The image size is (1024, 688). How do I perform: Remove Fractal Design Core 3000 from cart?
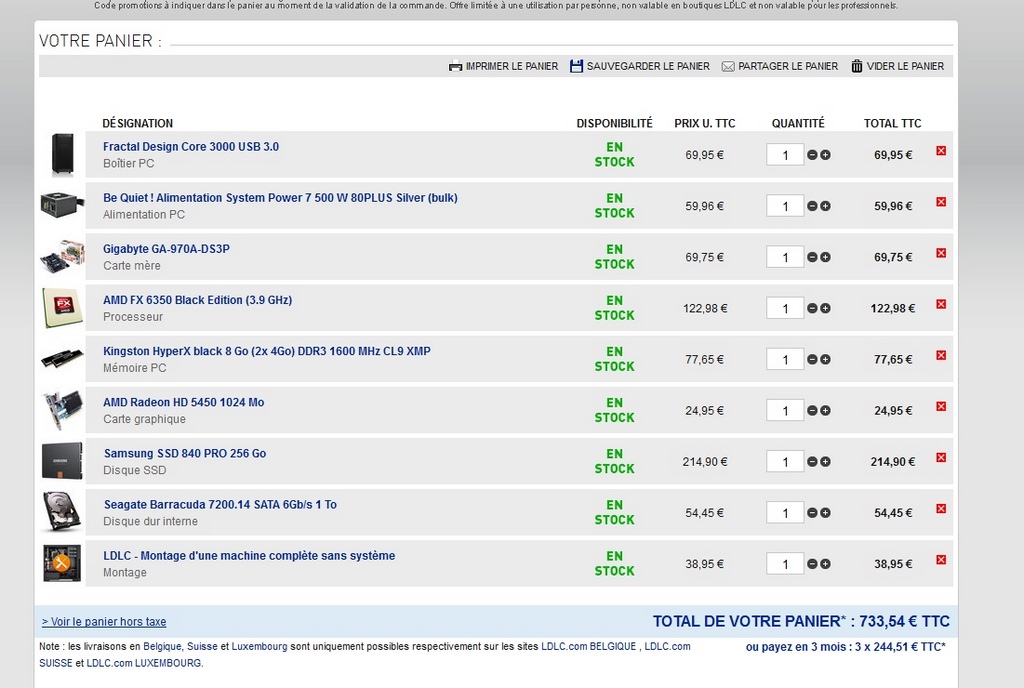941,151
